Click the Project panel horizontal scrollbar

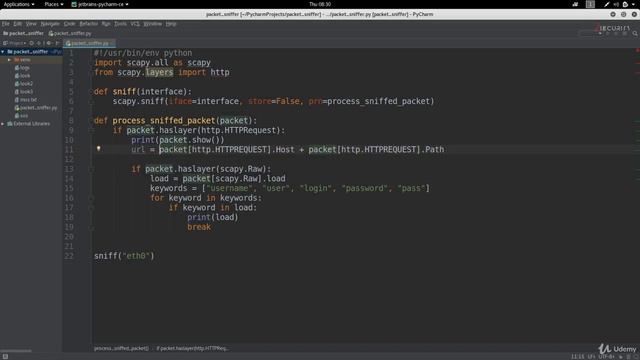[x=16, y=351]
